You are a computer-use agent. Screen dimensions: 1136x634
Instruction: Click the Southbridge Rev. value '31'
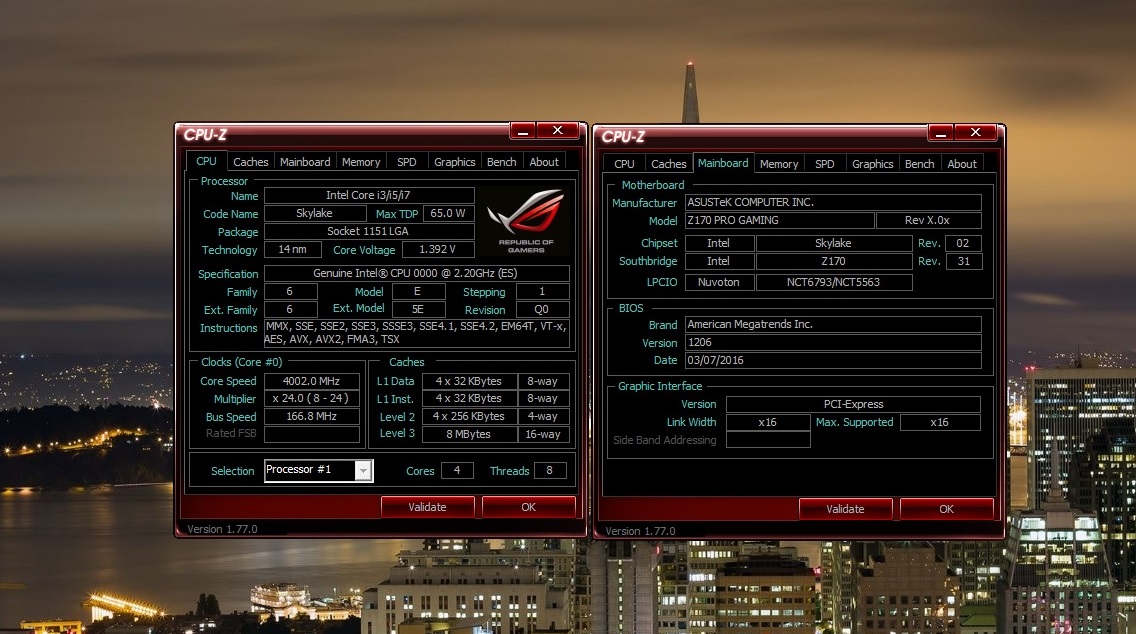pyautogui.click(x=964, y=262)
